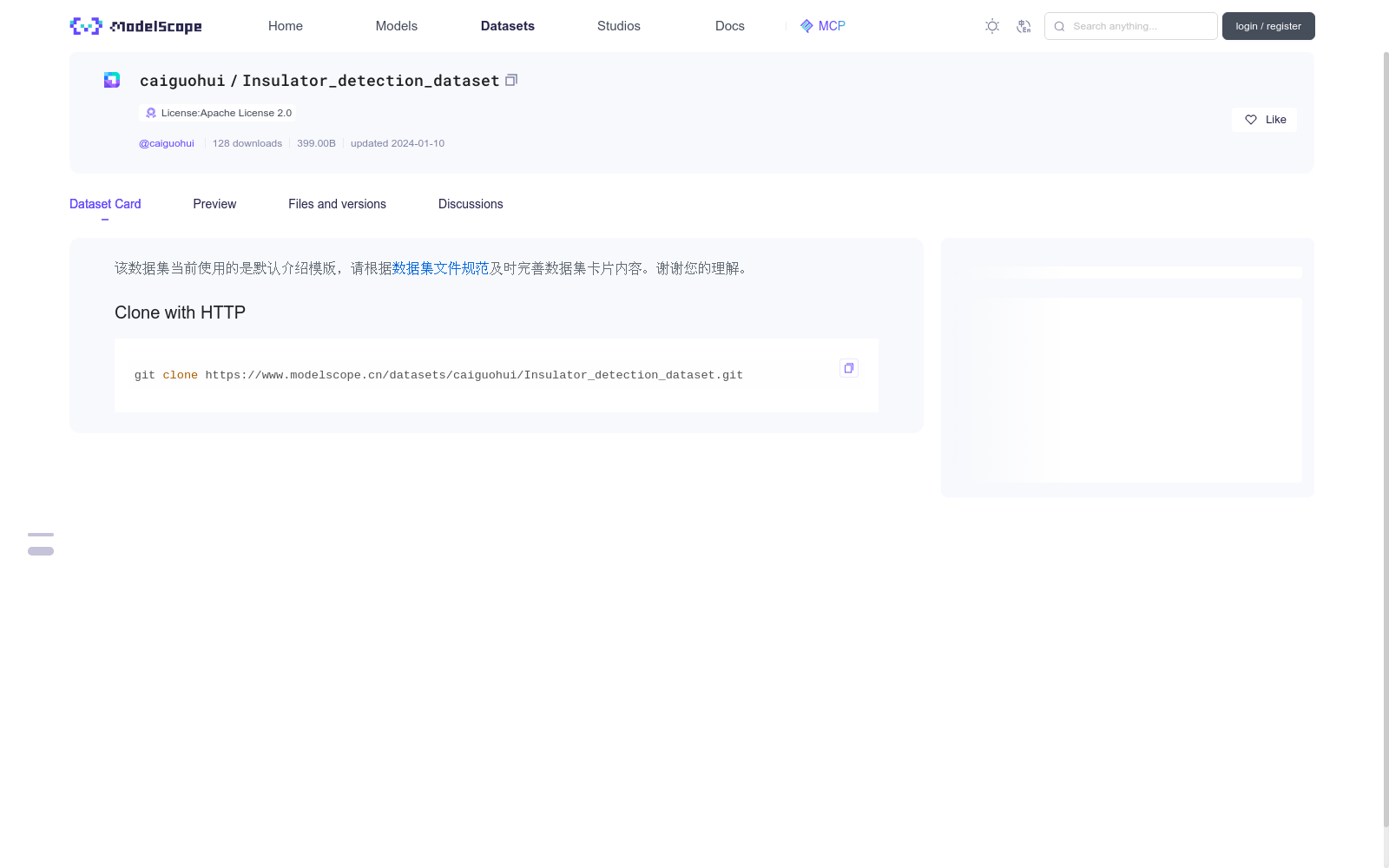Open Files and versions tab
This screenshot has width=1389, height=868.
(337, 204)
